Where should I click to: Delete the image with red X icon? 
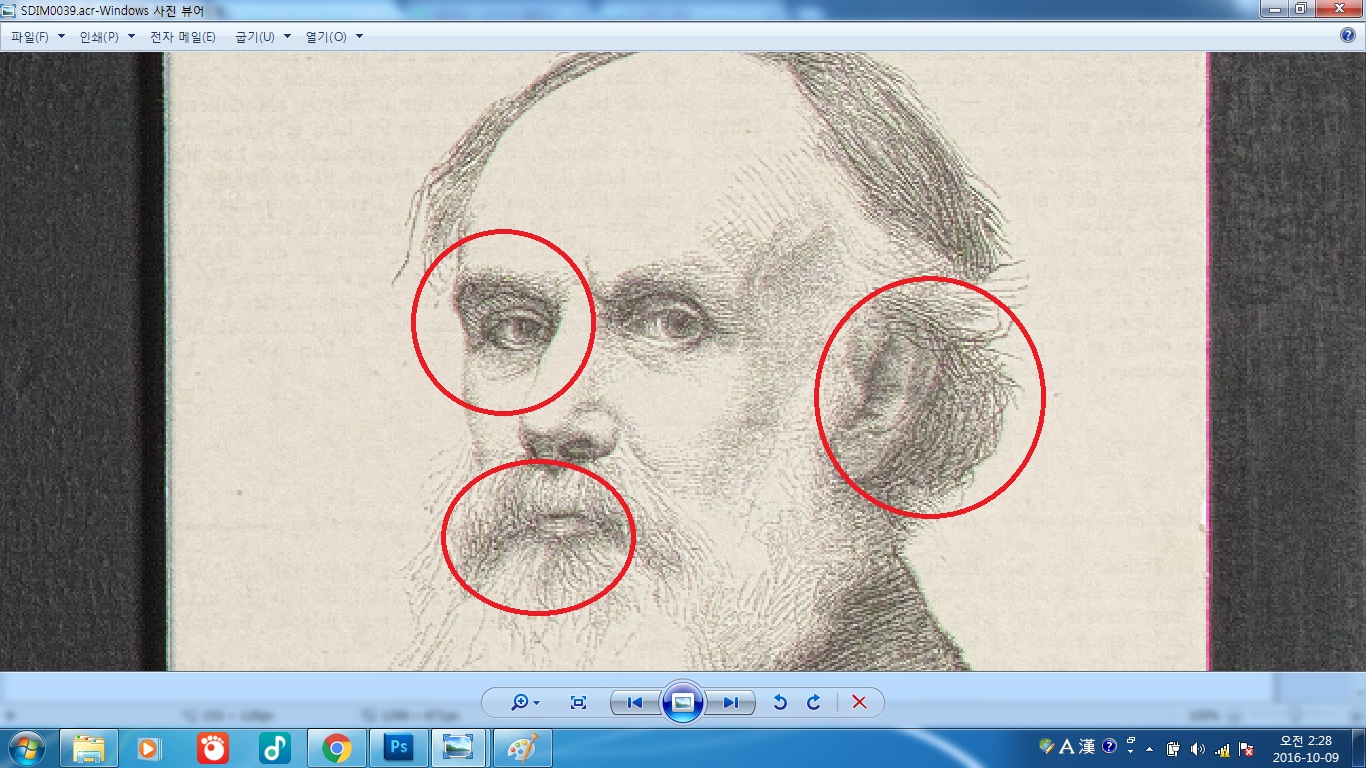pyautogui.click(x=859, y=703)
